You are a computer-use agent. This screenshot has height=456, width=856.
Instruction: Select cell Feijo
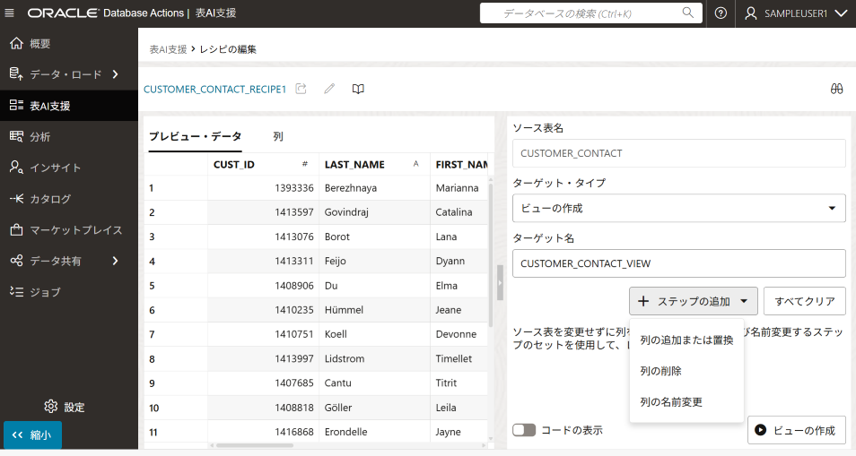coord(374,261)
